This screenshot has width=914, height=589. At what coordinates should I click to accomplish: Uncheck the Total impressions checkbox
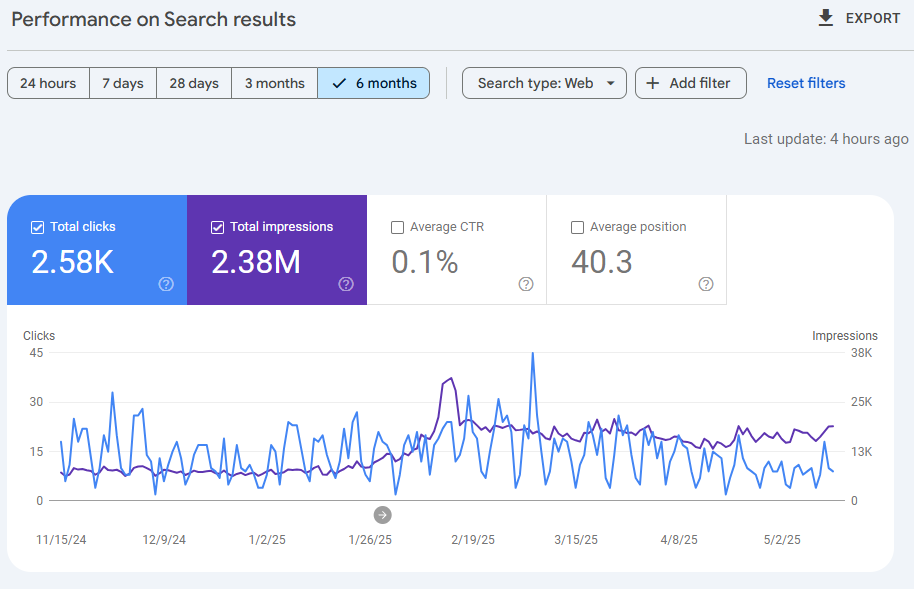click(x=217, y=227)
